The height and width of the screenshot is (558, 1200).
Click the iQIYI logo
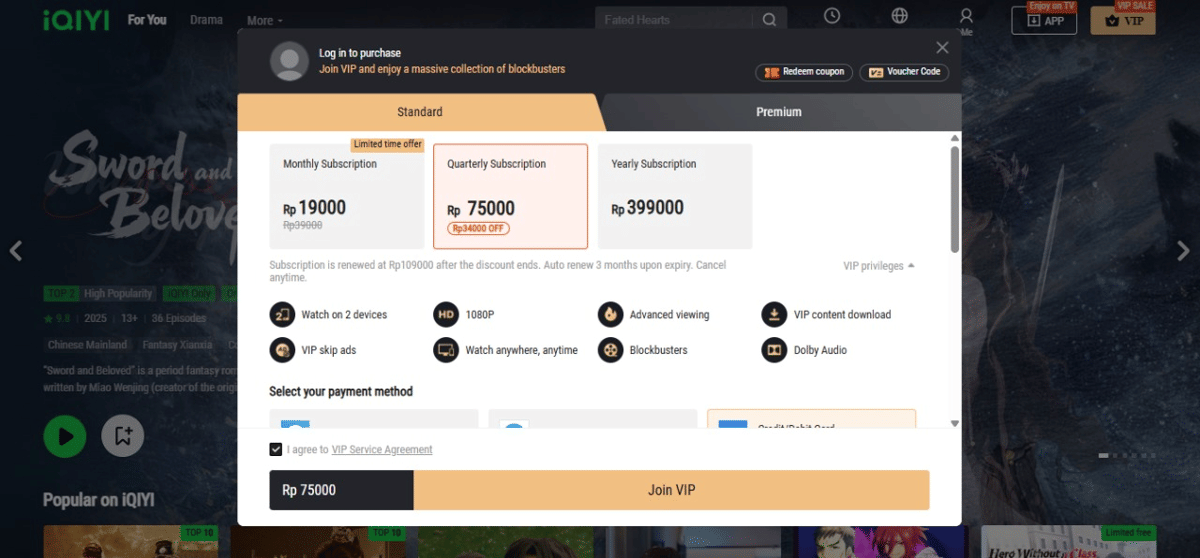click(x=76, y=20)
